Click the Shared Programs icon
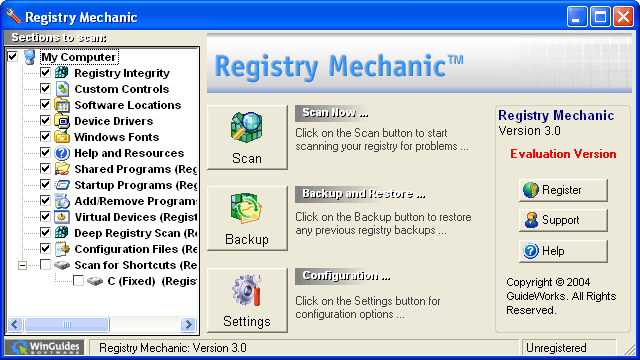 [x=62, y=169]
